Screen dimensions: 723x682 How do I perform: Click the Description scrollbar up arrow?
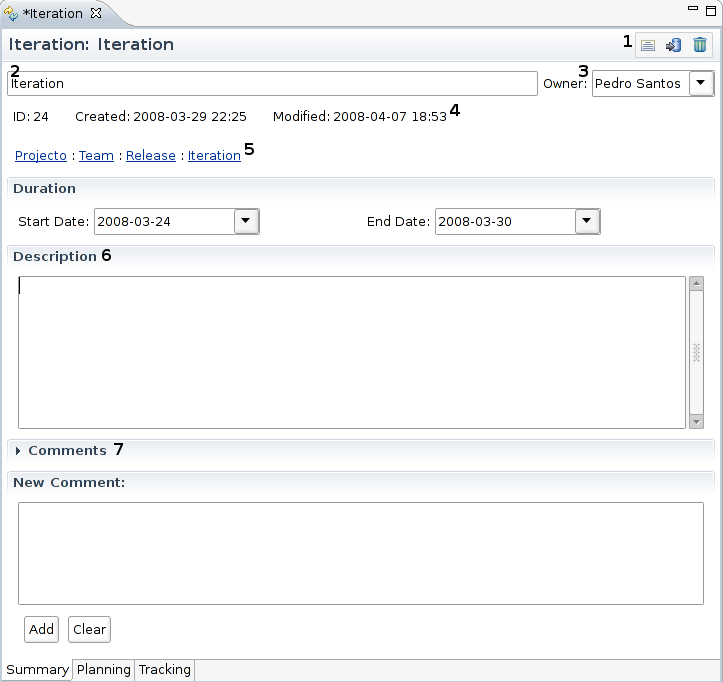point(696,284)
